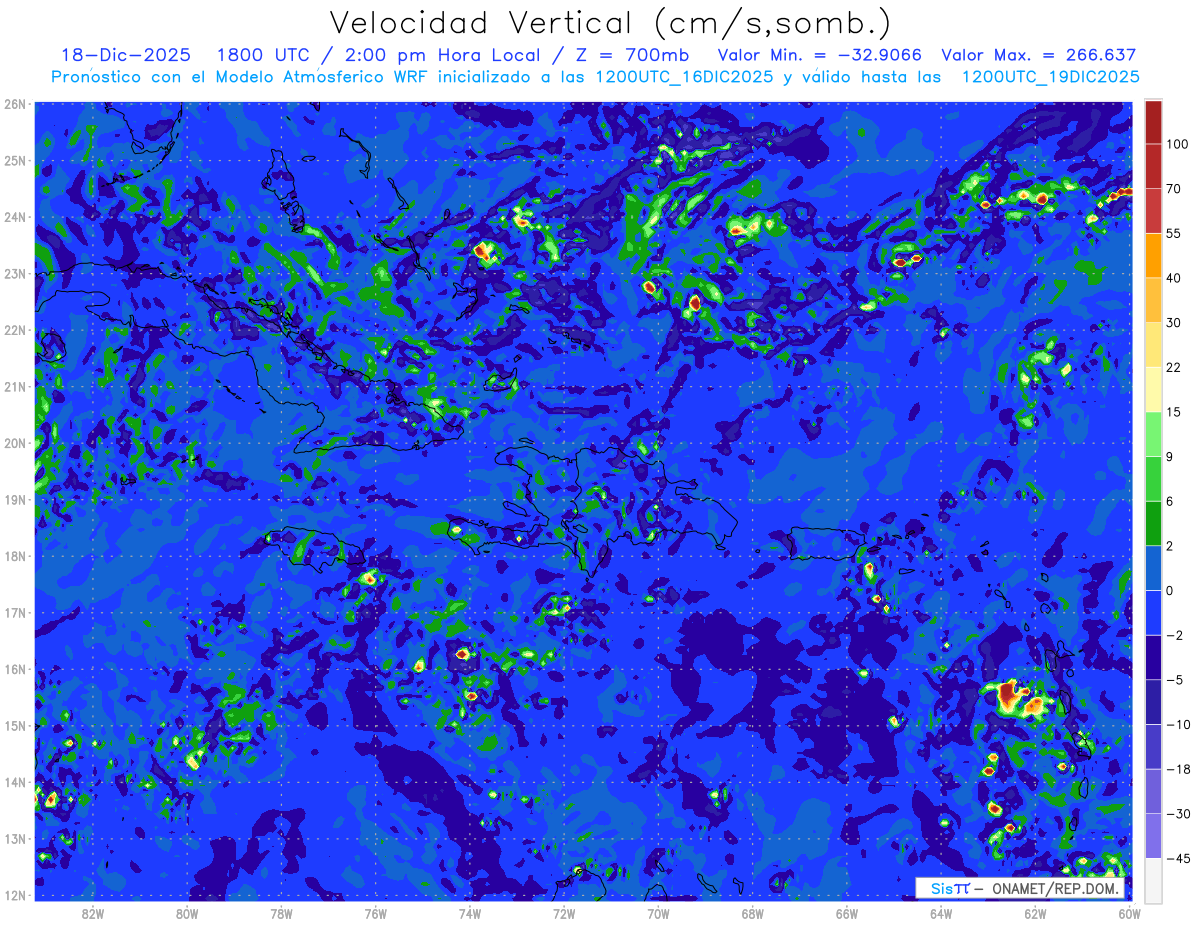This screenshot has height=927, width=1200.
Task: Select the dark red swatch above 100
Action: tap(1153, 122)
